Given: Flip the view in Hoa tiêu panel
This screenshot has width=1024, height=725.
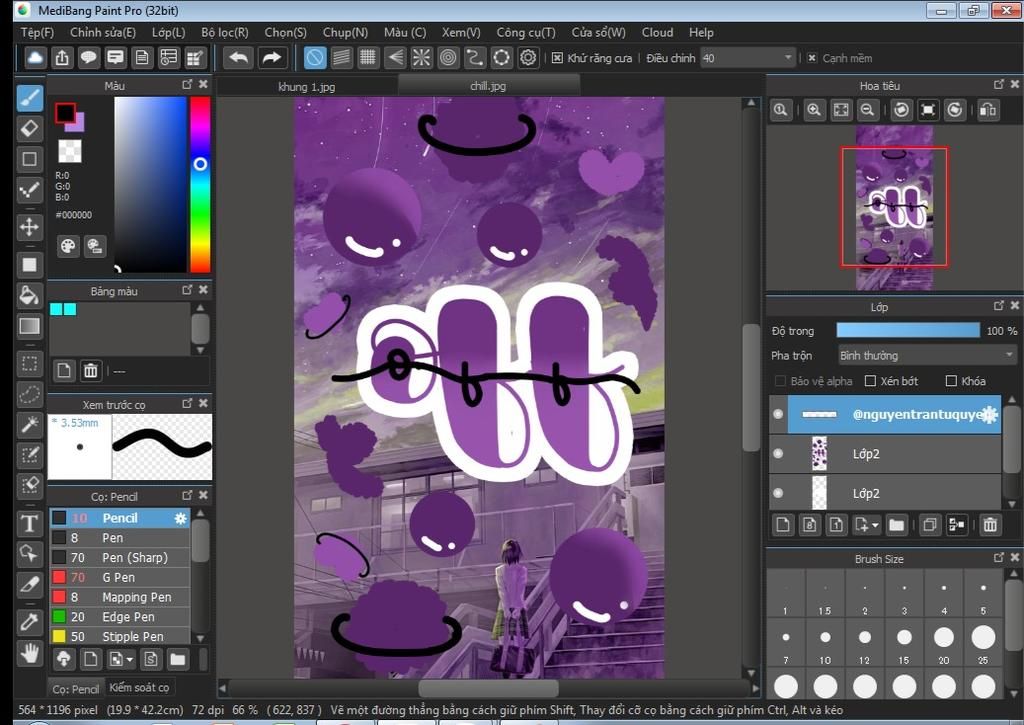Looking at the screenshot, I should pyautogui.click(x=987, y=110).
